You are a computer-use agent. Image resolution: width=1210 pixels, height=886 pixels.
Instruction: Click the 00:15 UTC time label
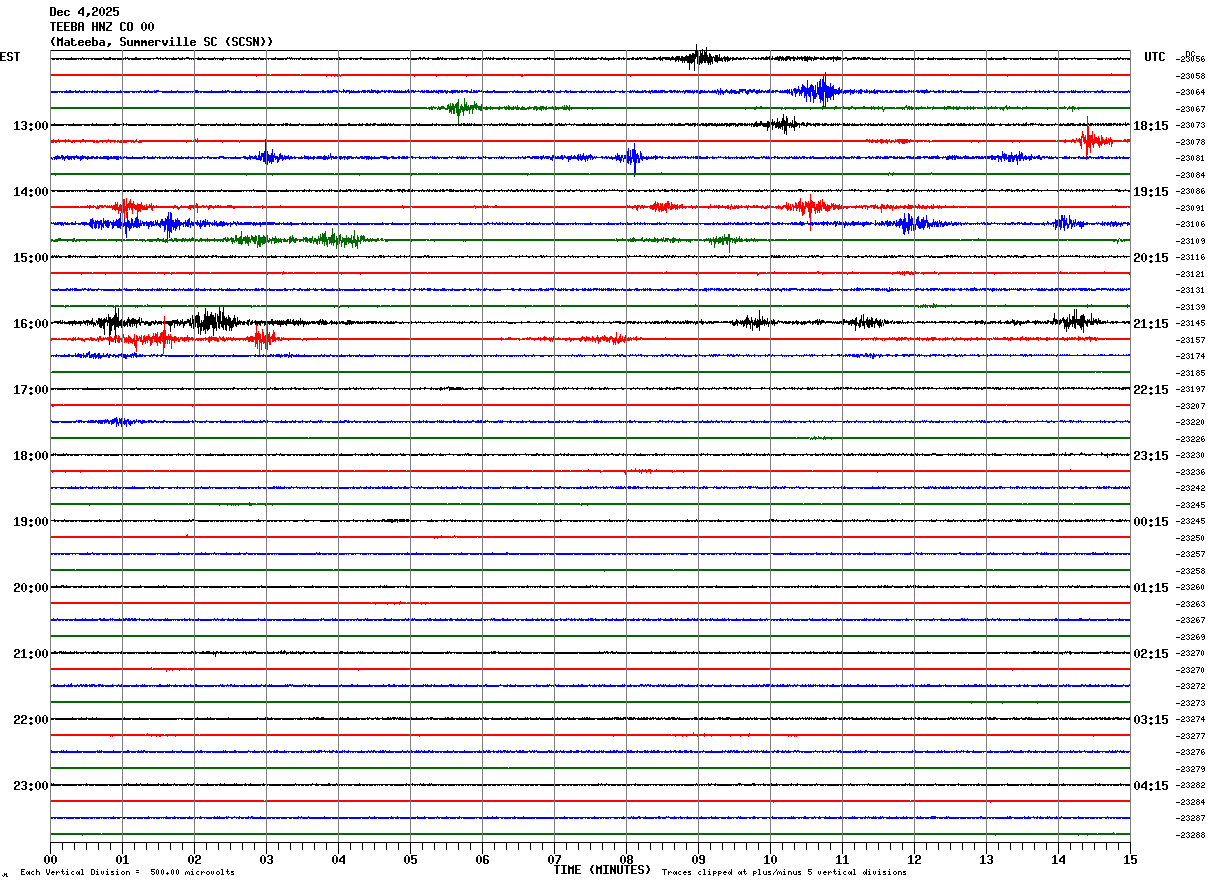point(1151,522)
